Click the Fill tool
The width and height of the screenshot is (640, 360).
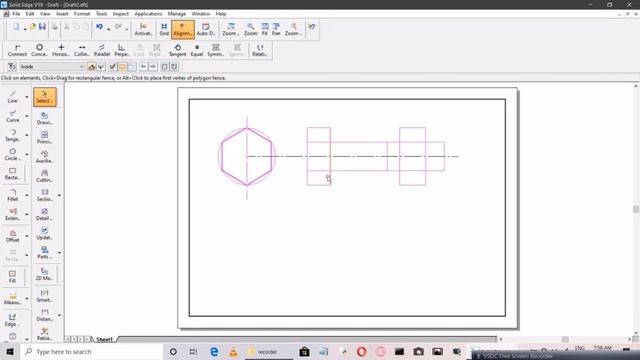click(x=13, y=277)
